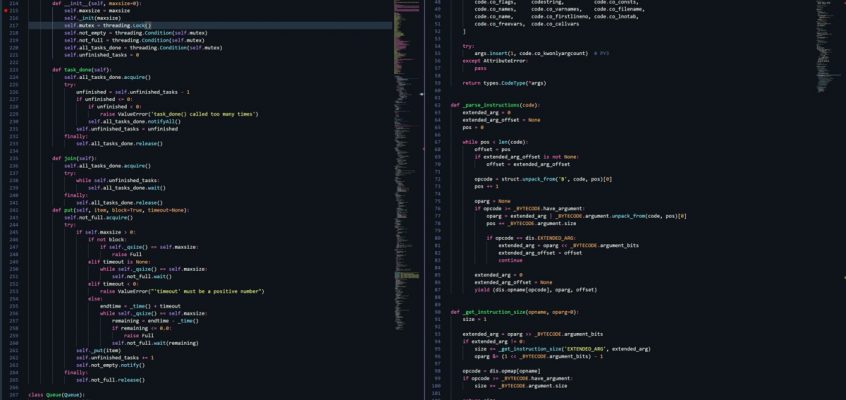Place cursor on 'threading.Lock()' in highlighted line
The width and height of the screenshot is (846, 400).
(127, 25)
